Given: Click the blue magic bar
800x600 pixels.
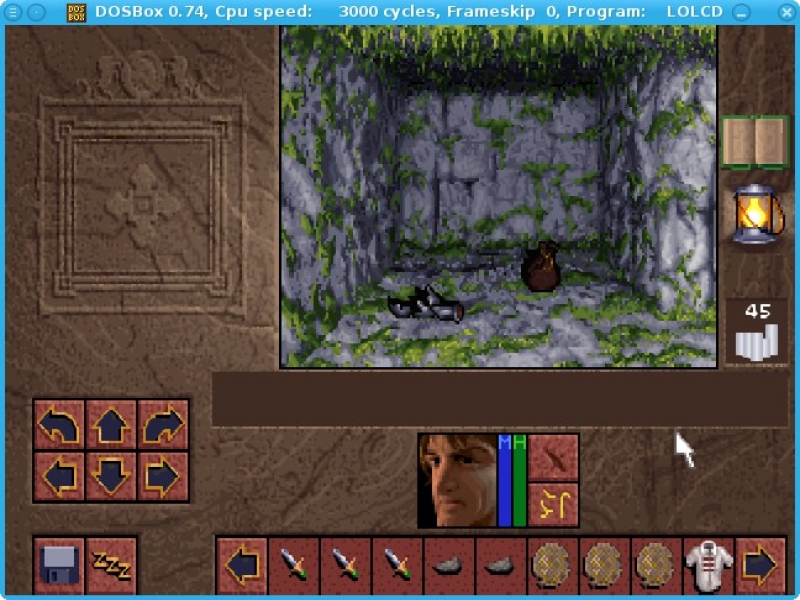Looking at the screenshot, I should click(505, 485).
